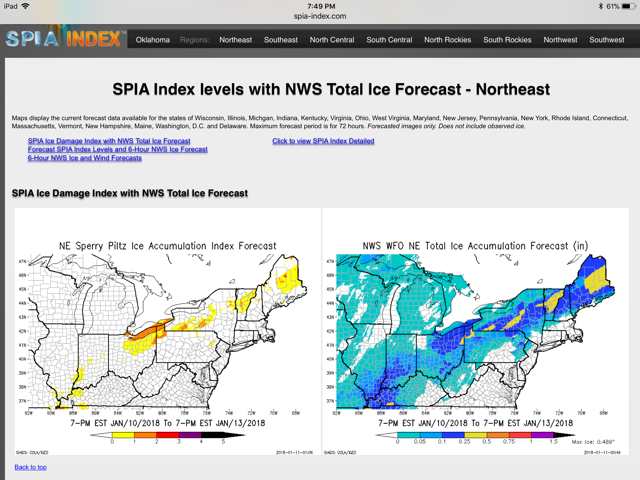Select the Southeast region
The image size is (640, 480).
pyautogui.click(x=280, y=40)
